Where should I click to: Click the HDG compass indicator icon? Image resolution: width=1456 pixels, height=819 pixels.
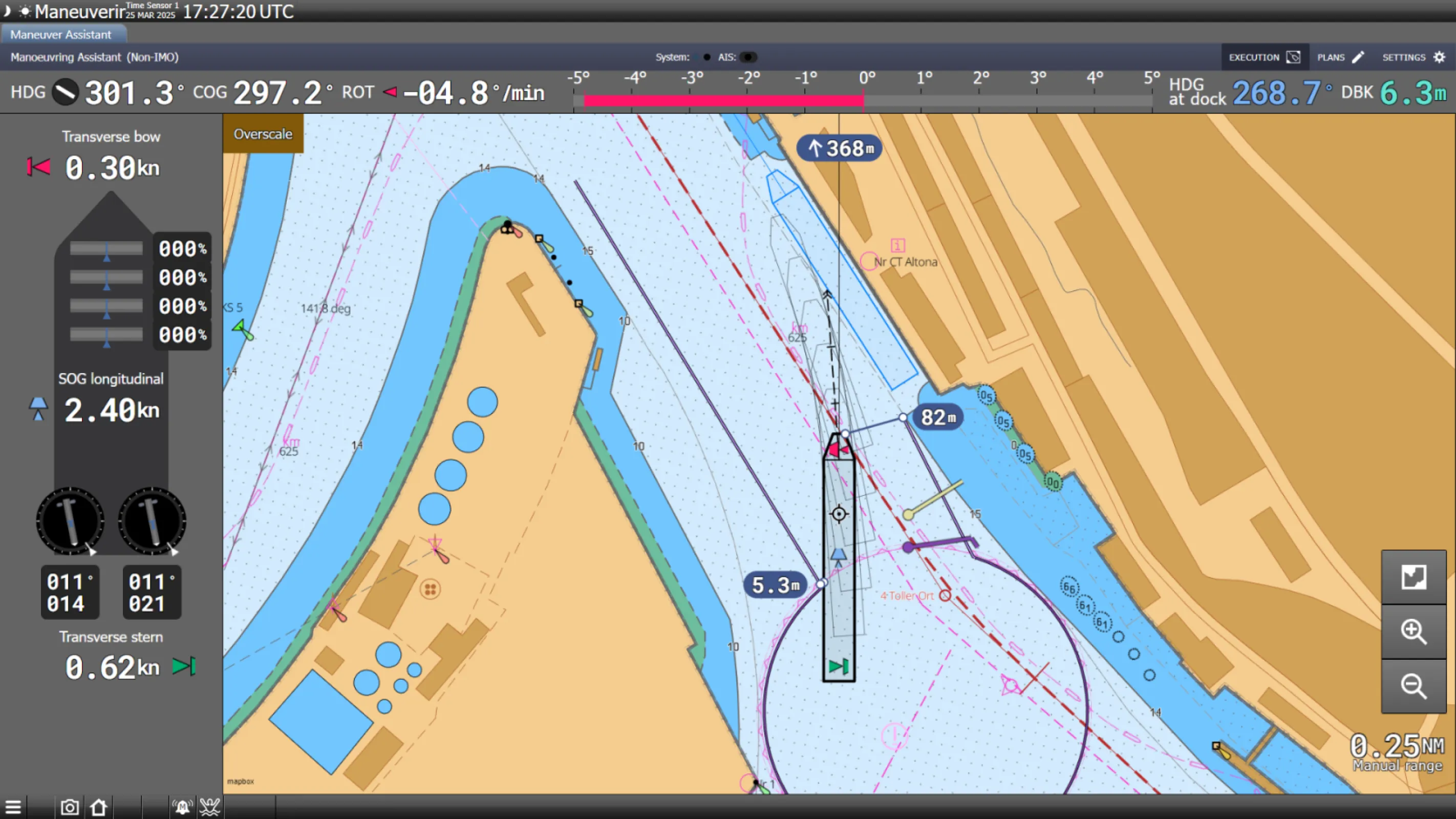65,92
